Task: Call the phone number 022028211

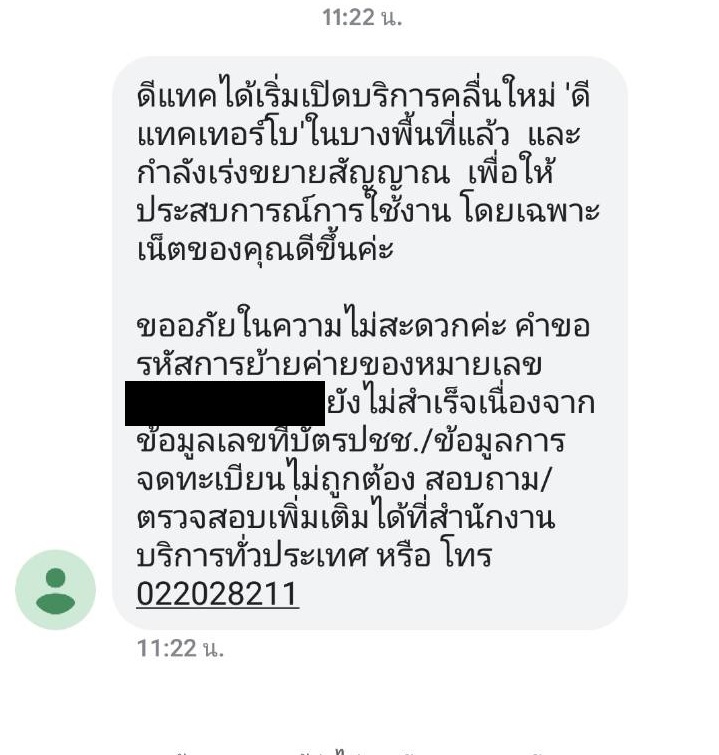Action: click(218, 594)
